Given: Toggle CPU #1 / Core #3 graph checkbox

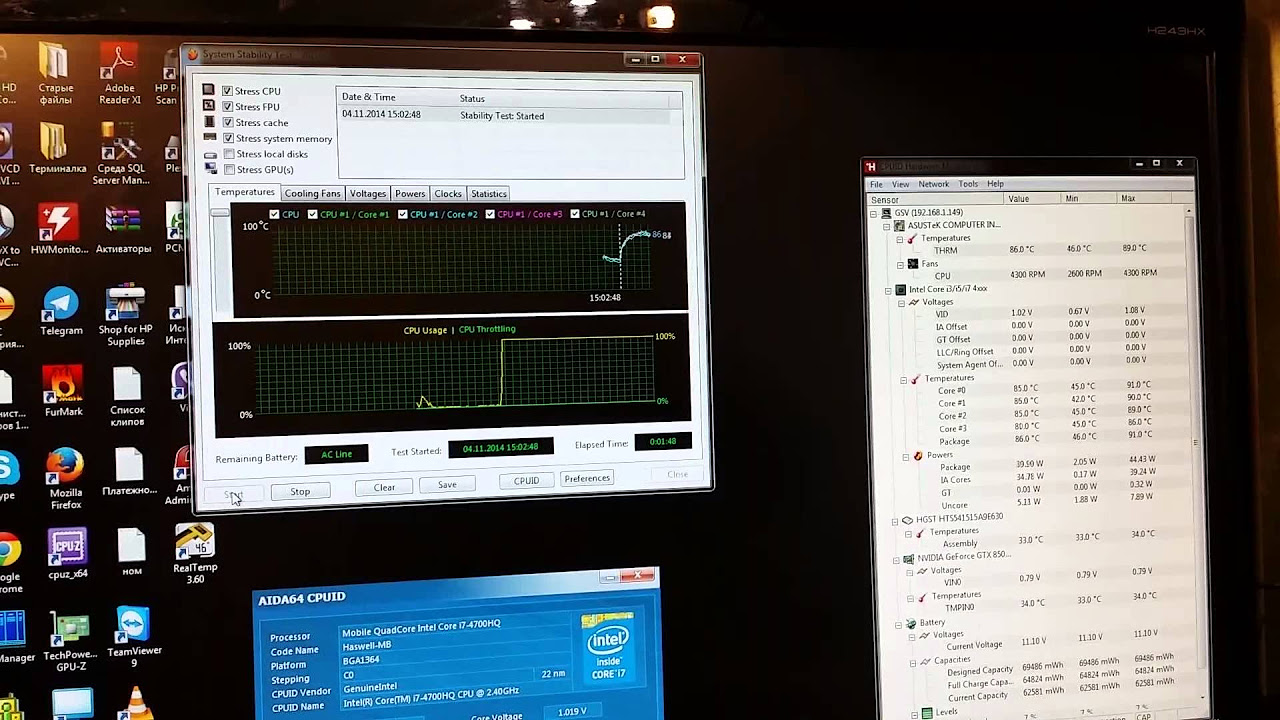Looking at the screenshot, I should coord(490,214).
